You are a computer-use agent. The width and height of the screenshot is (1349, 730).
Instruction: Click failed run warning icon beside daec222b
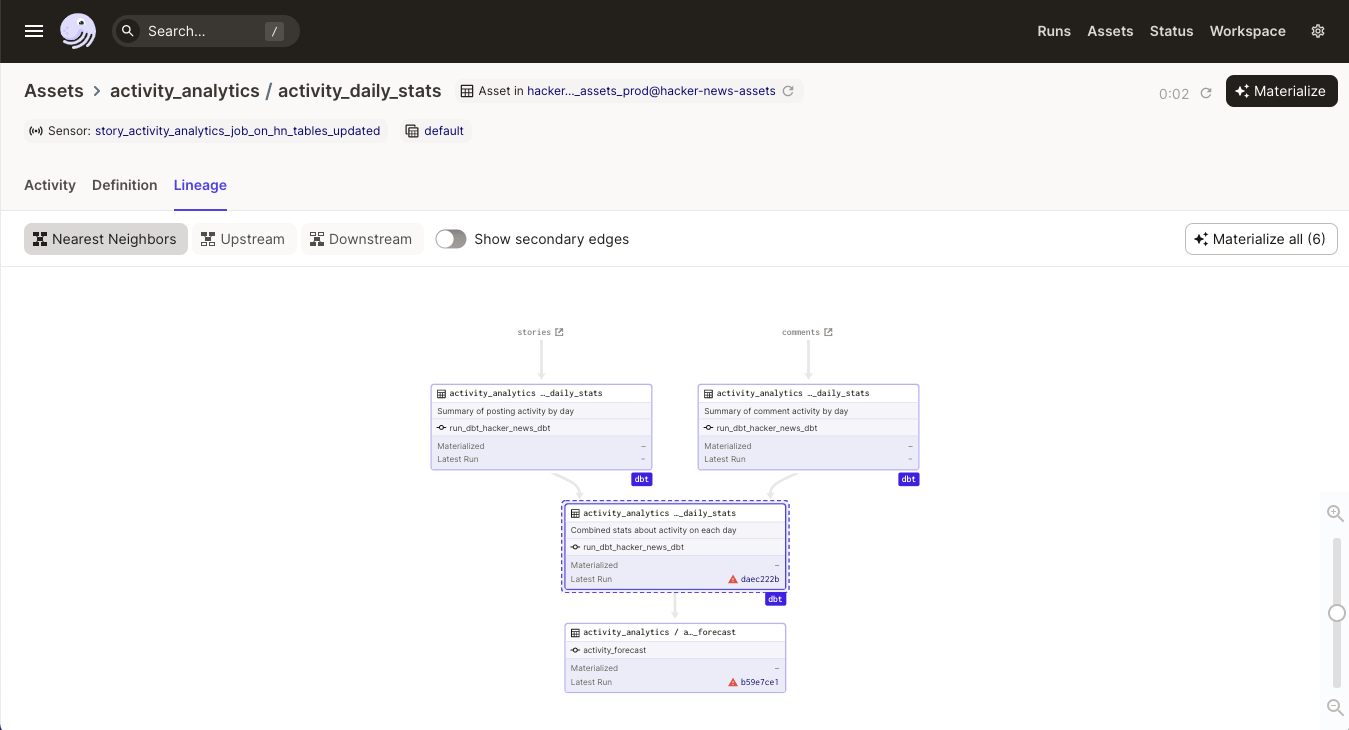[733, 579]
